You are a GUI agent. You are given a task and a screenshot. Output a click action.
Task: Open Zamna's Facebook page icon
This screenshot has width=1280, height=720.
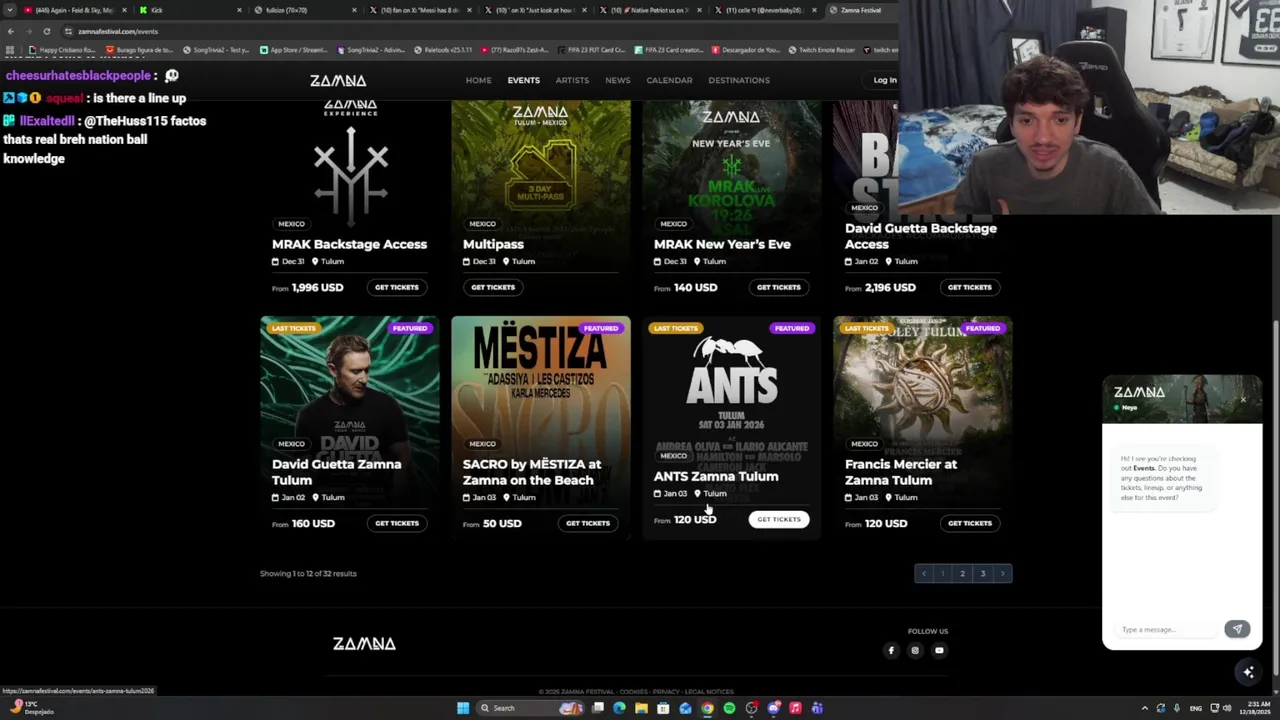(x=891, y=651)
